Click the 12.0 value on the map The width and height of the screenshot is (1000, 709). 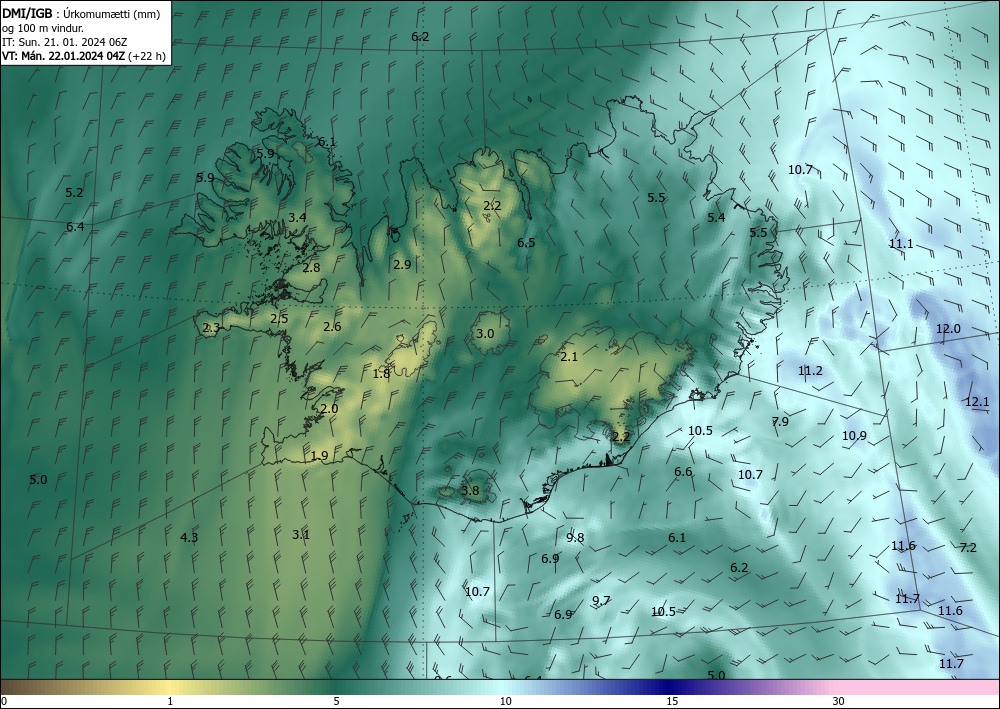coord(948,329)
